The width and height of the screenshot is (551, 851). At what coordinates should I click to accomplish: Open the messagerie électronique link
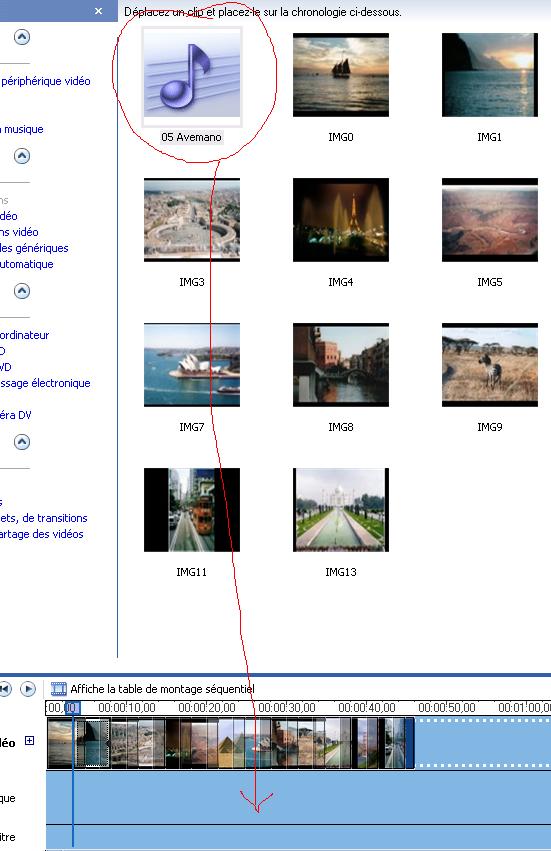45,383
